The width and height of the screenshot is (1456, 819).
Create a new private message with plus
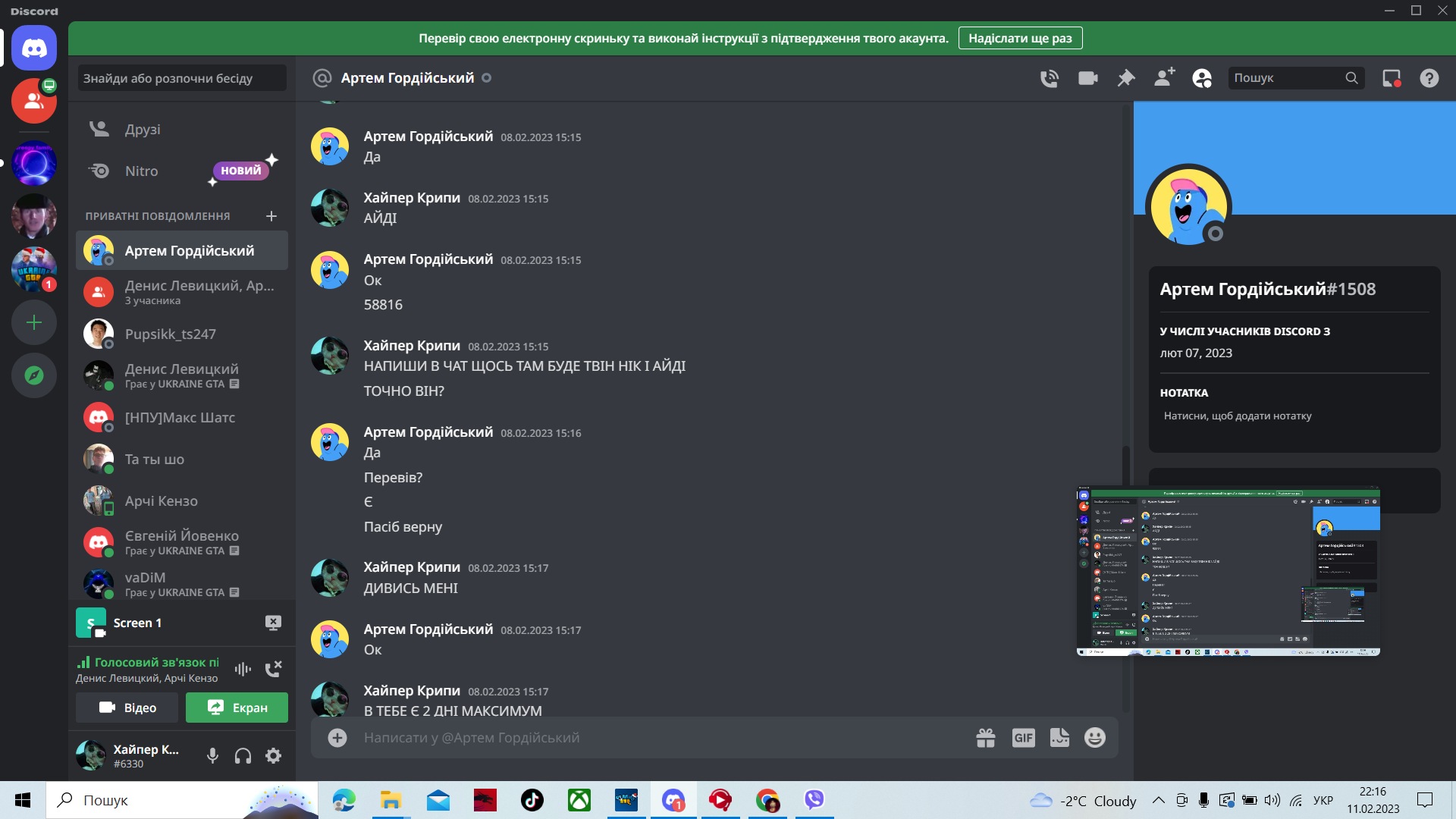pos(271,216)
